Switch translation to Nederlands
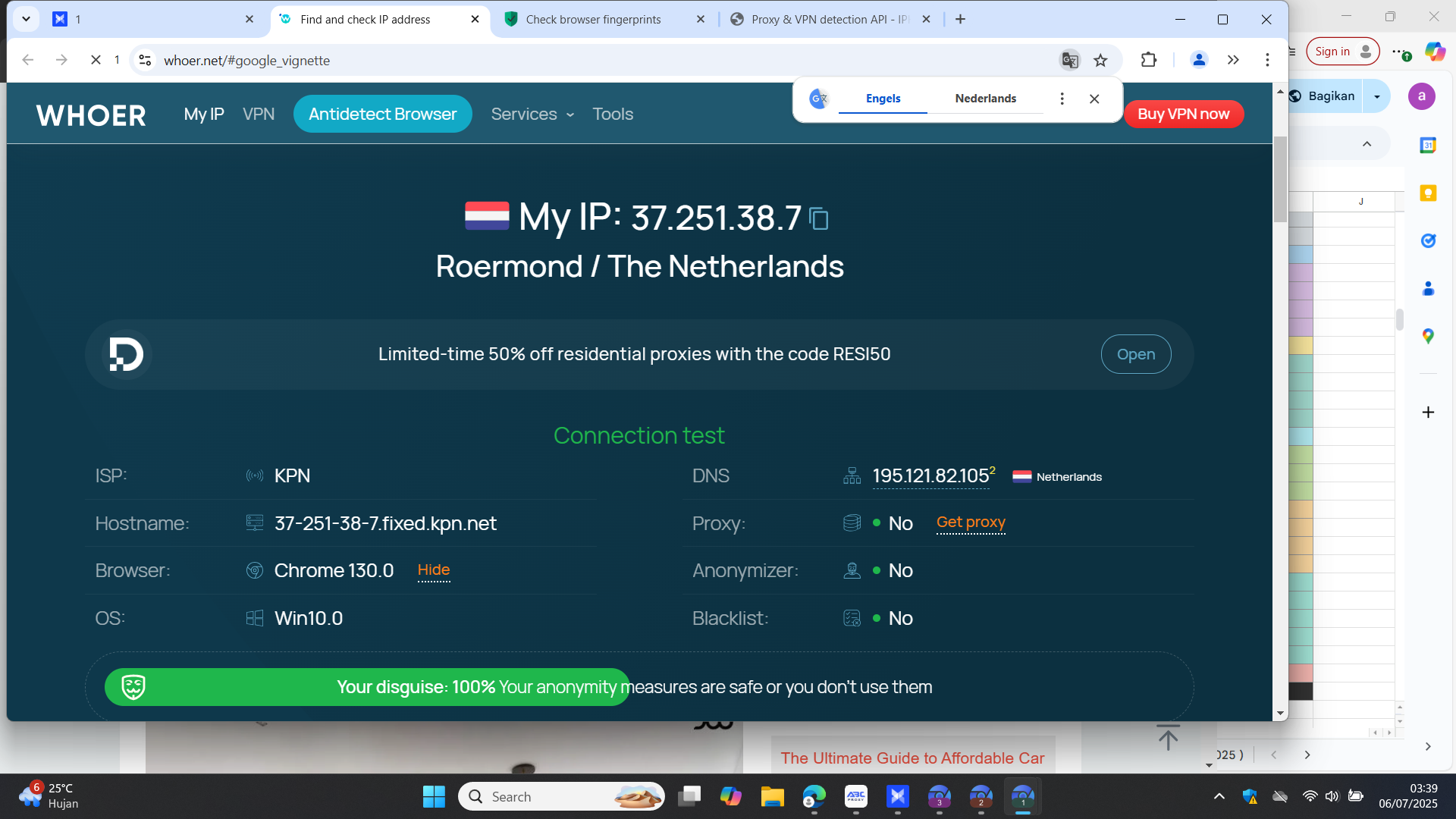Viewport: 1456px width, 819px height. click(985, 99)
